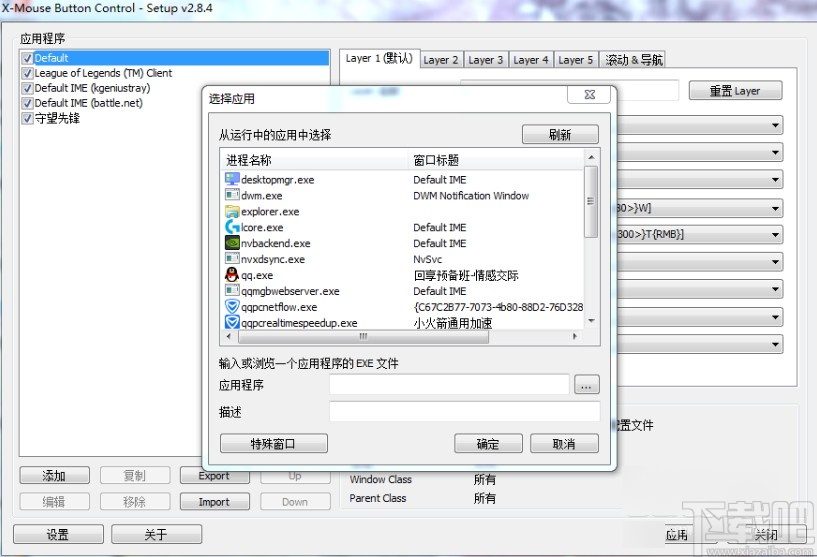The width and height of the screenshot is (817, 557).
Task: Click scroll down arrow of process list
Action: pos(591,321)
